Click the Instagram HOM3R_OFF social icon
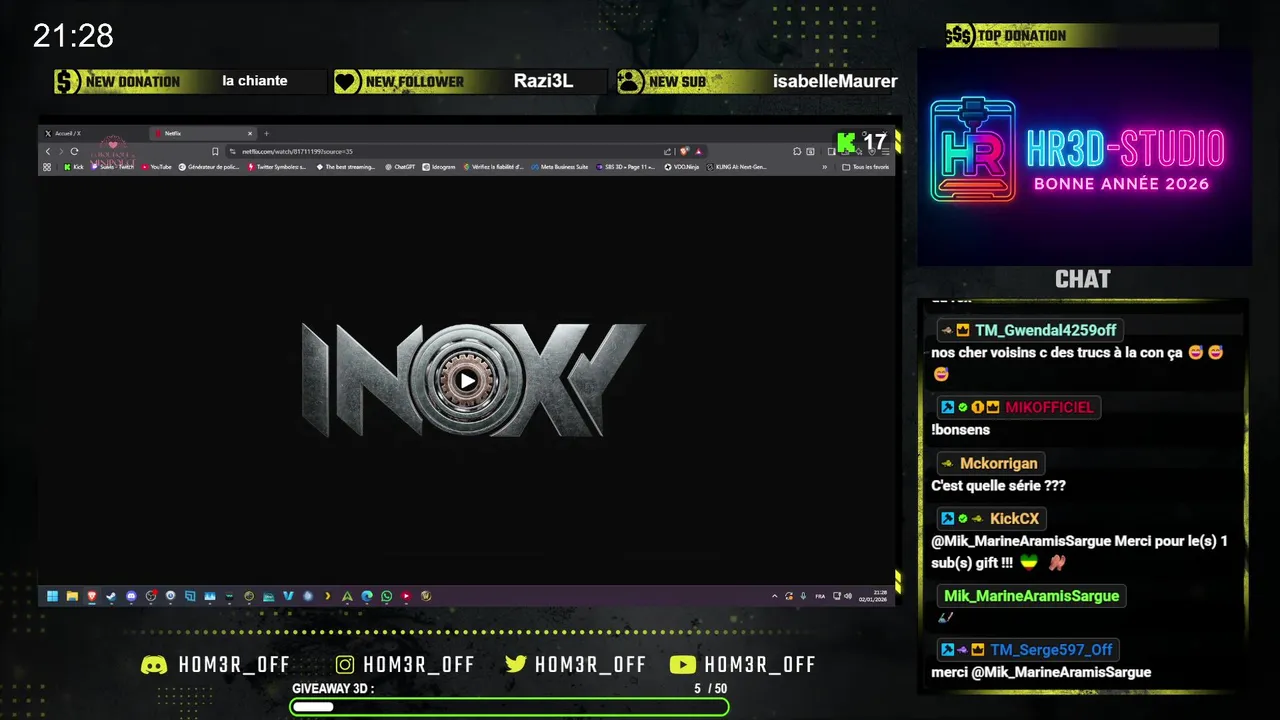 click(345, 665)
